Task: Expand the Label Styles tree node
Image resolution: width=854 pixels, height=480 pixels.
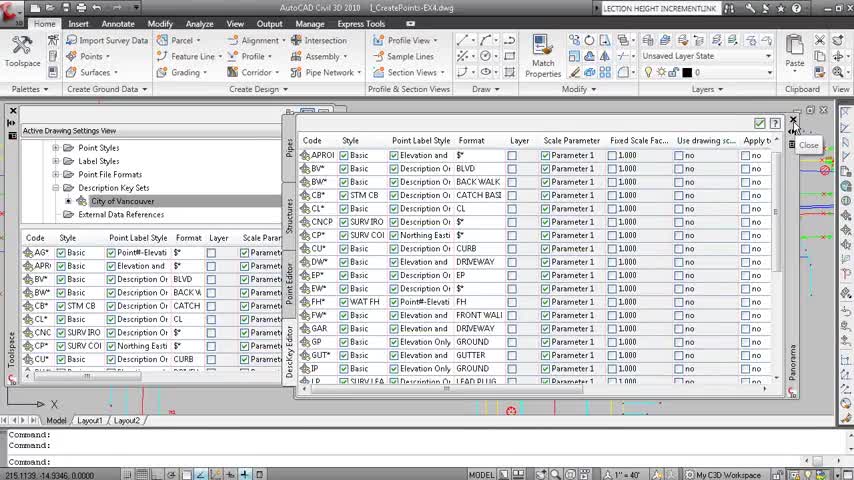Action: 56,161
